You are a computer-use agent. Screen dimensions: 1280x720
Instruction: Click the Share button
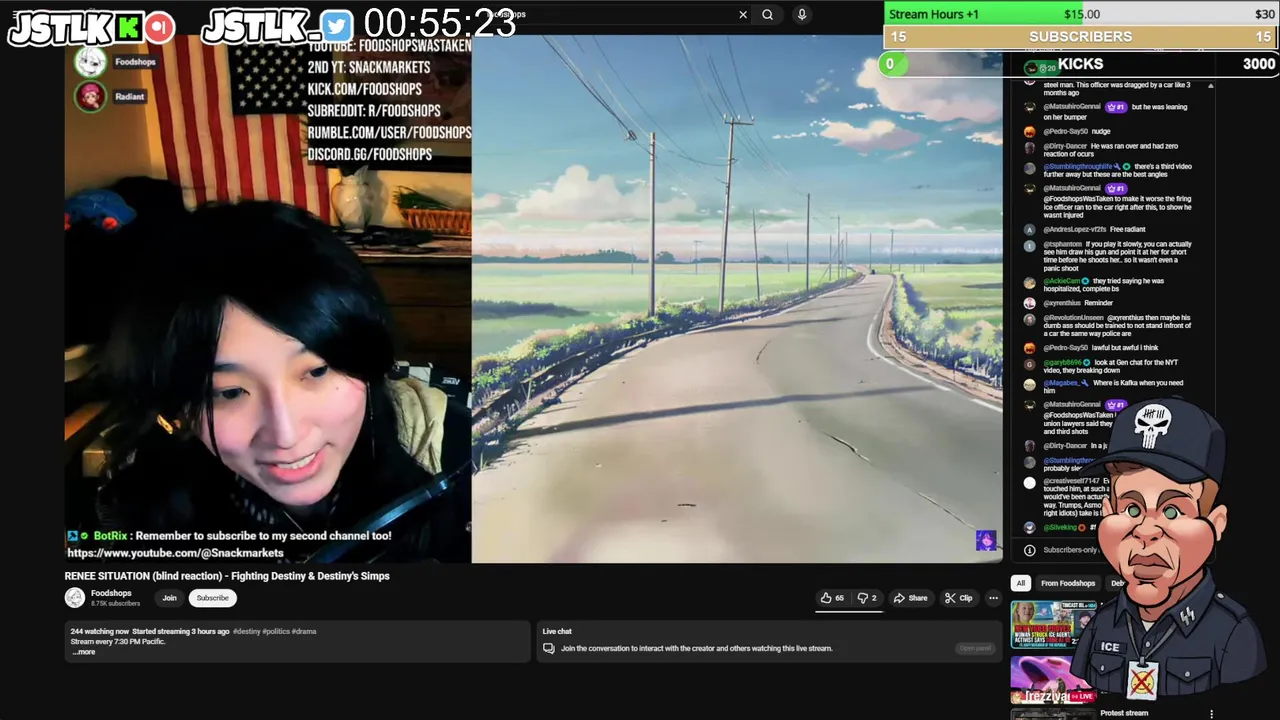910,598
